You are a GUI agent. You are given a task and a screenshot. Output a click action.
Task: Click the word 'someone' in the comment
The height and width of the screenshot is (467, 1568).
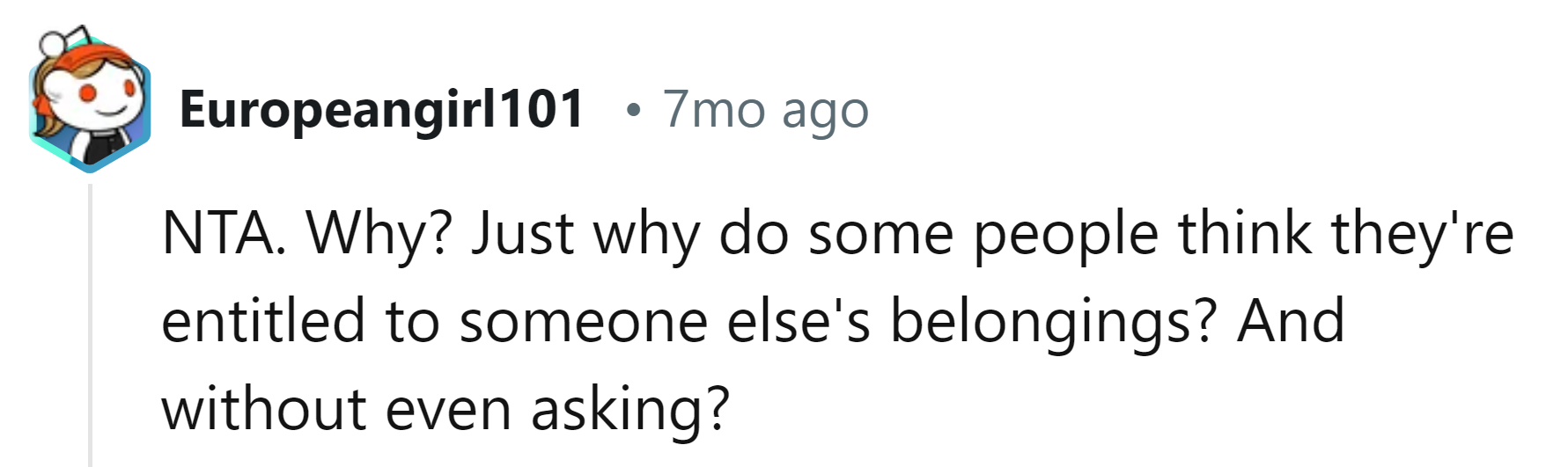pyautogui.click(x=584, y=322)
